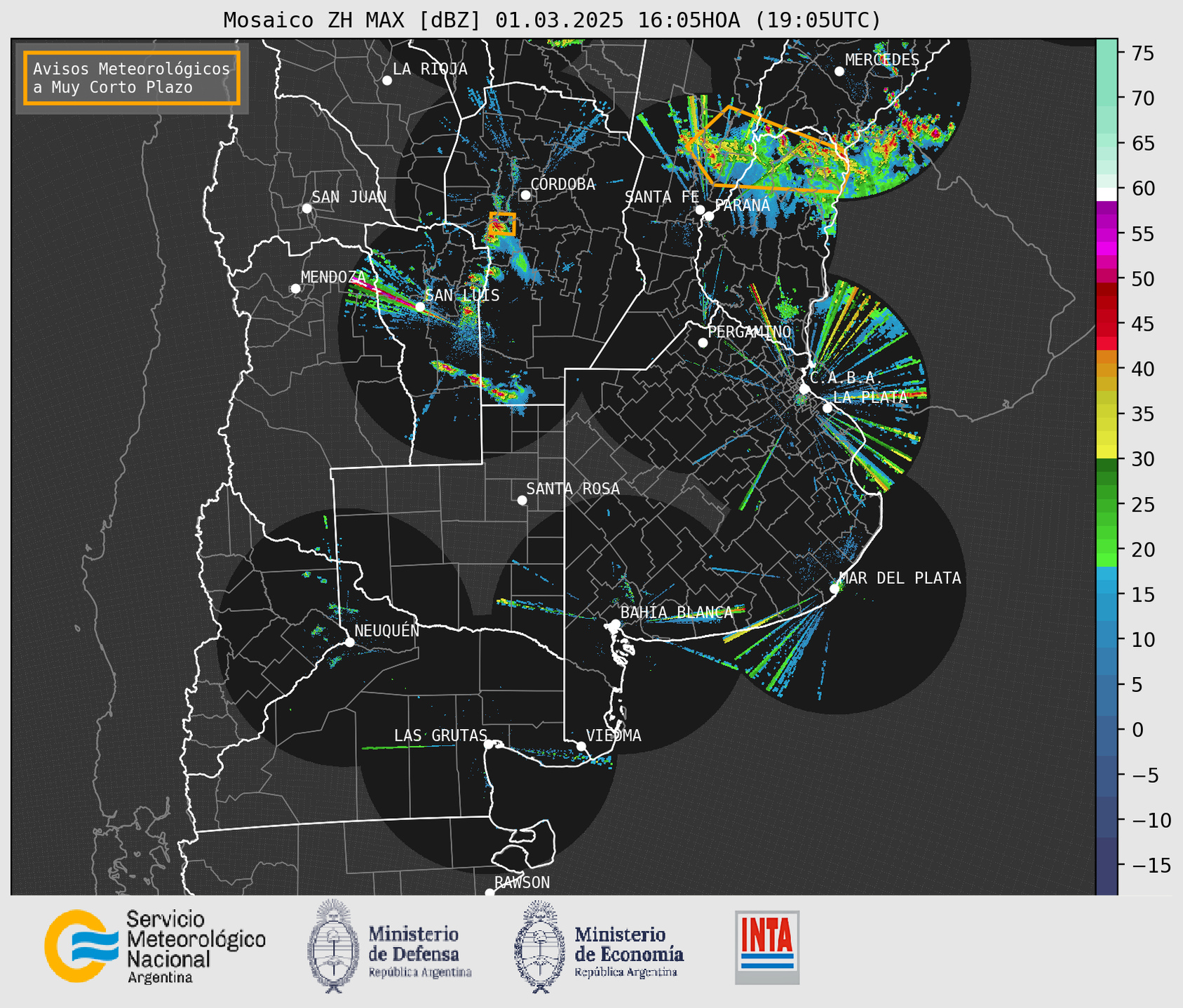Click the white dot marking Pergamino

pos(703,343)
